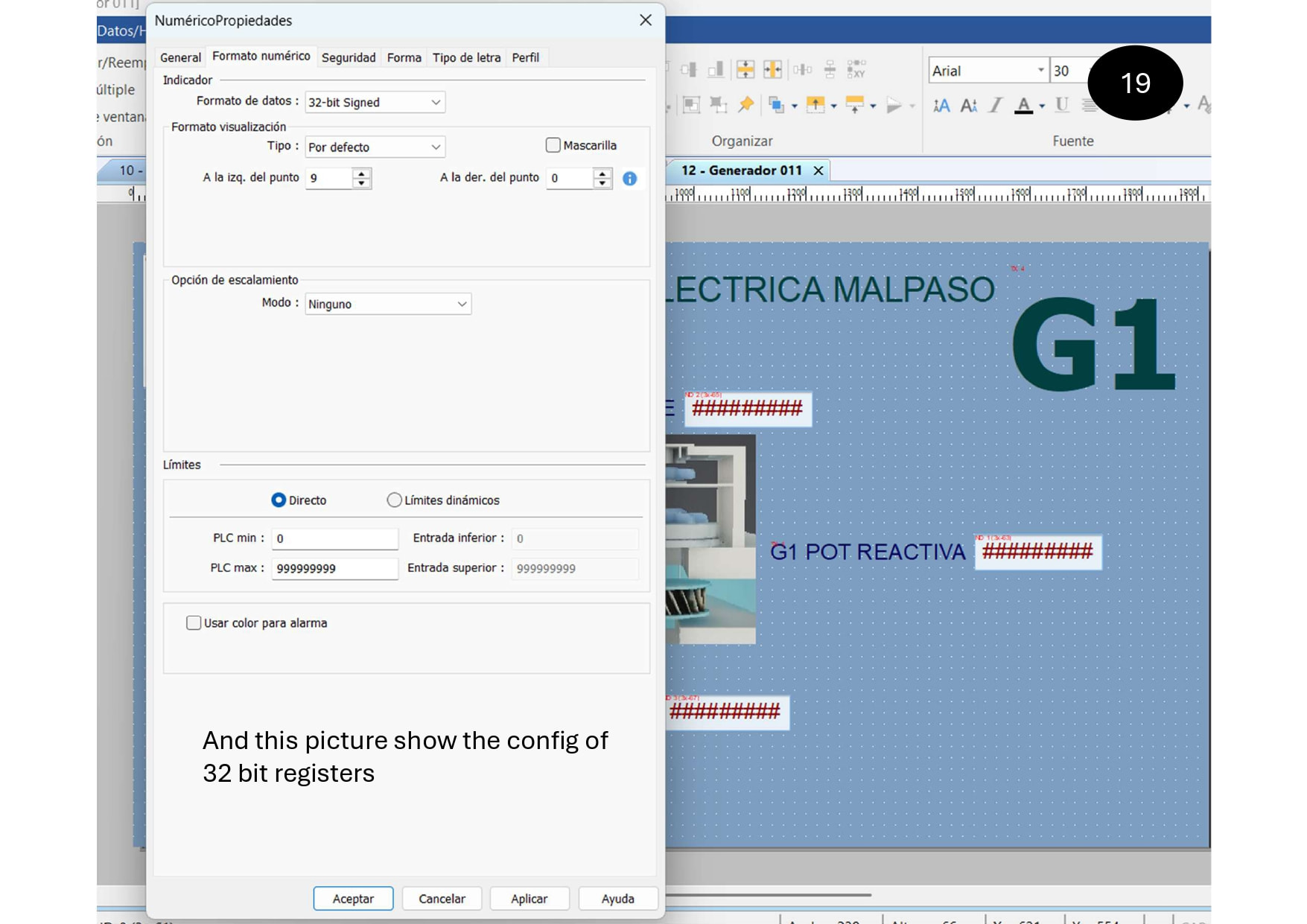This screenshot has width=1307, height=924.
Task: Switch to the Seguridad tab
Action: point(348,57)
